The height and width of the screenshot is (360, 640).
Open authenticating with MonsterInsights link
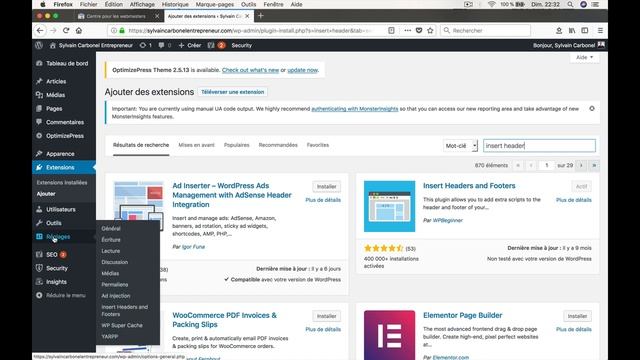[355, 109]
